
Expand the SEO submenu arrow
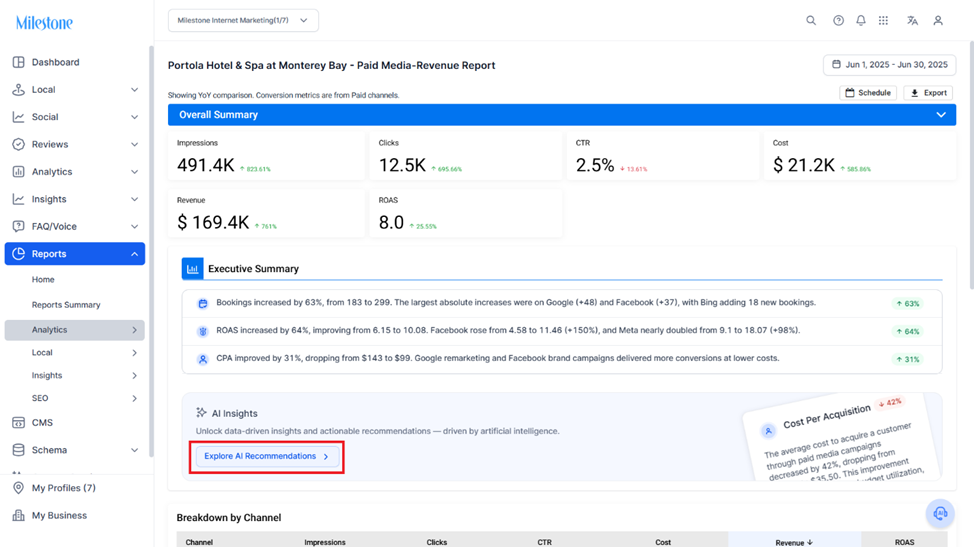point(134,398)
